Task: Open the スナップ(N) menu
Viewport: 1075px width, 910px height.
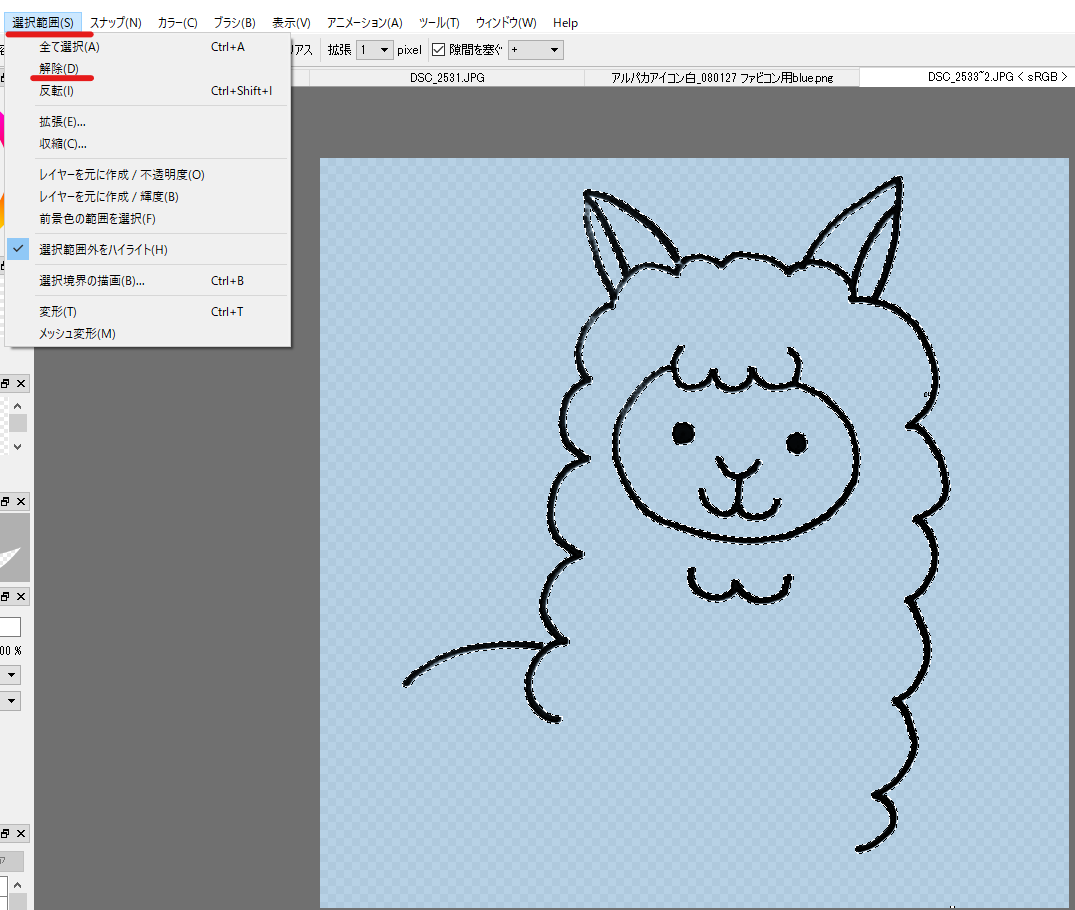Action: coord(116,23)
